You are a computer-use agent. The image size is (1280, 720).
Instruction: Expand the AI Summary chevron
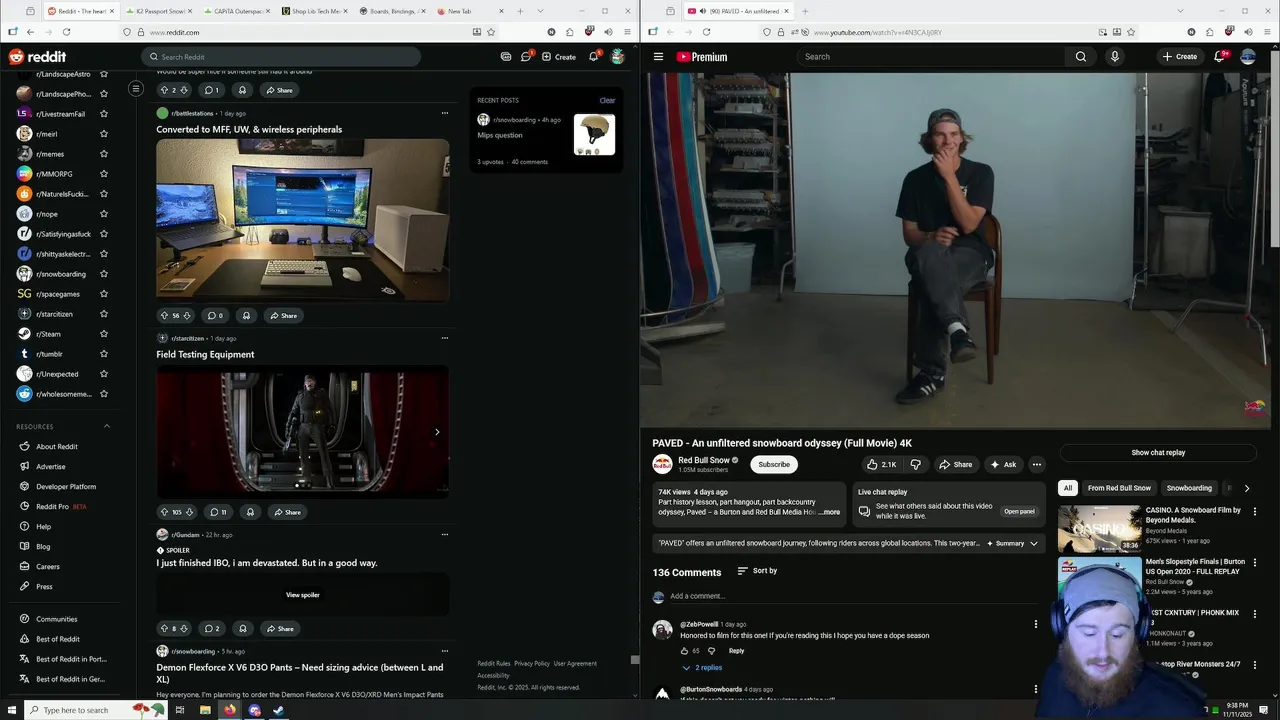point(1034,544)
